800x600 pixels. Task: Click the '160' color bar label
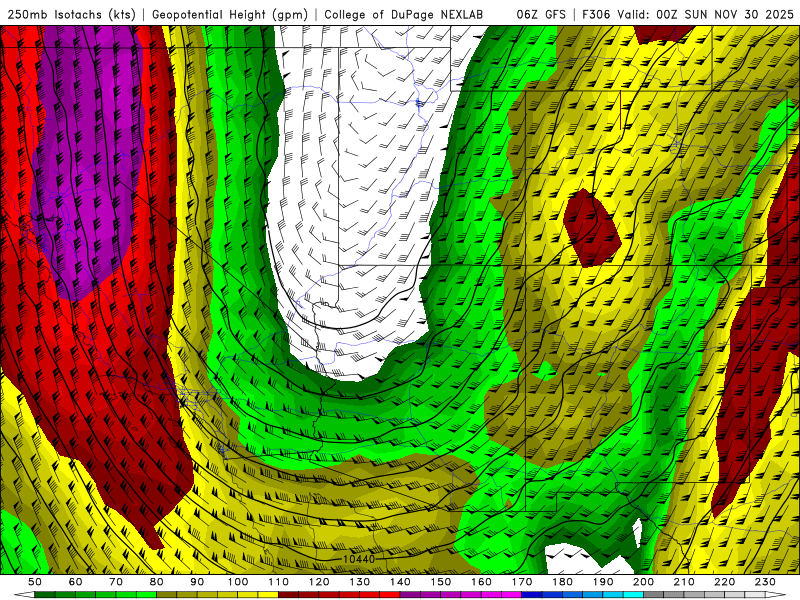(481, 582)
